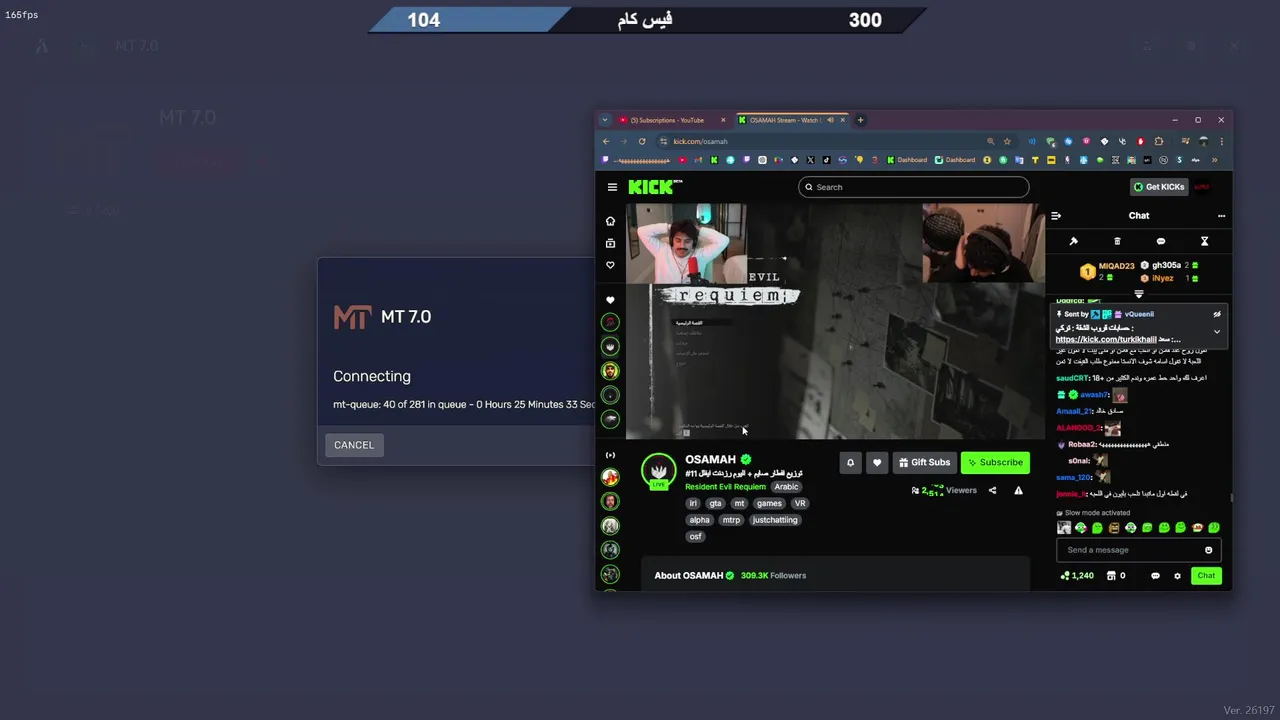Open a new Chrome tab
This screenshot has width=1280, height=720.
(x=860, y=120)
